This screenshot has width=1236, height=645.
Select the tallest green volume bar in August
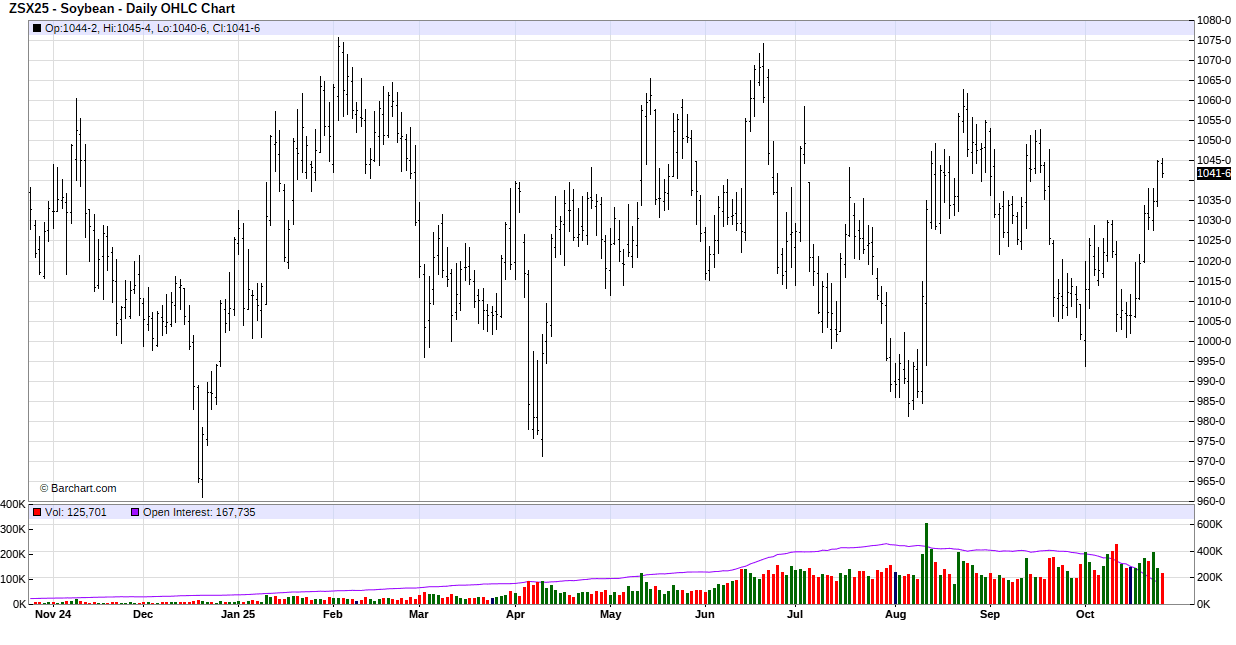(926, 563)
